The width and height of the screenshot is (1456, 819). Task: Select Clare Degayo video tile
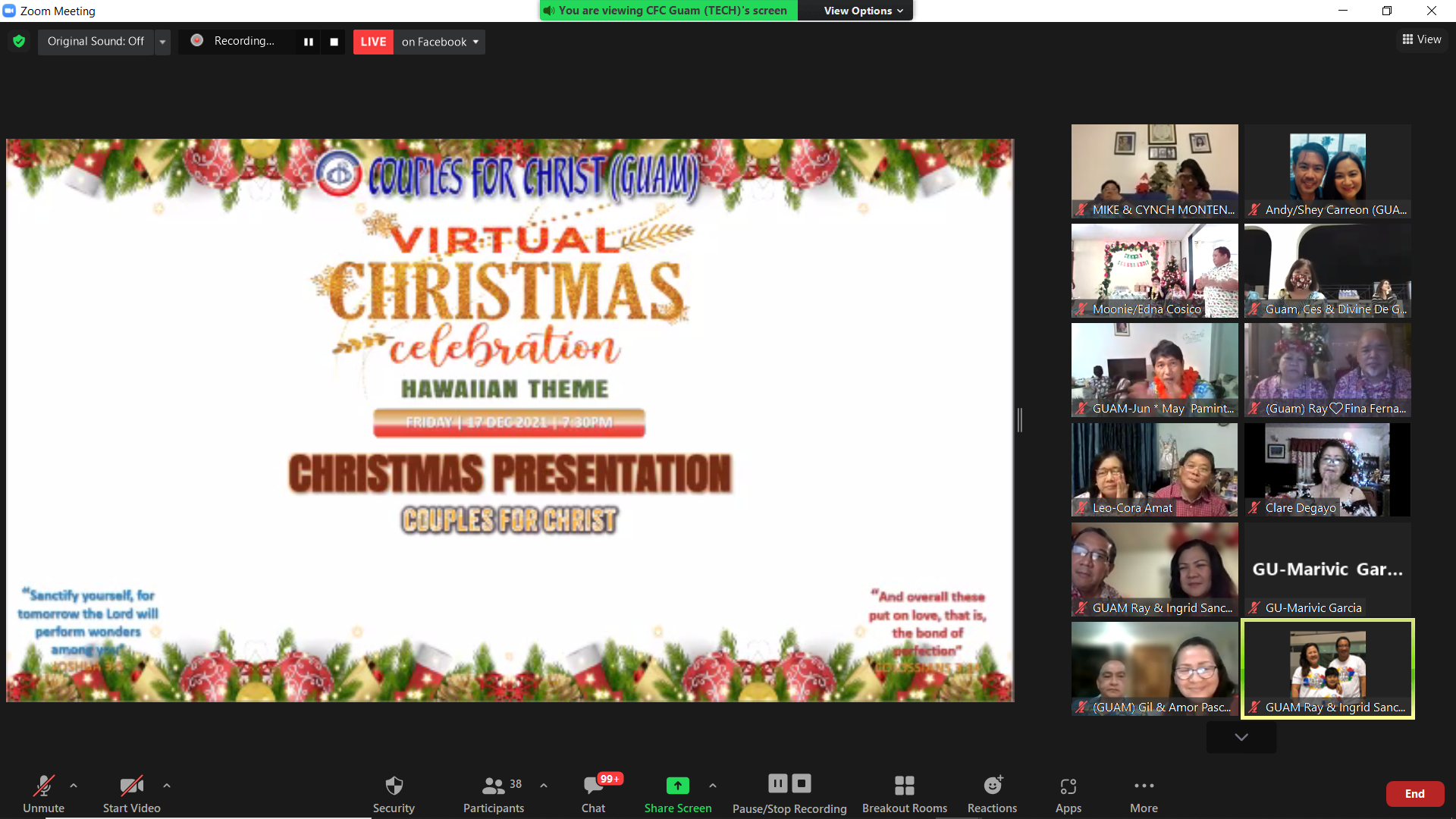click(x=1327, y=469)
